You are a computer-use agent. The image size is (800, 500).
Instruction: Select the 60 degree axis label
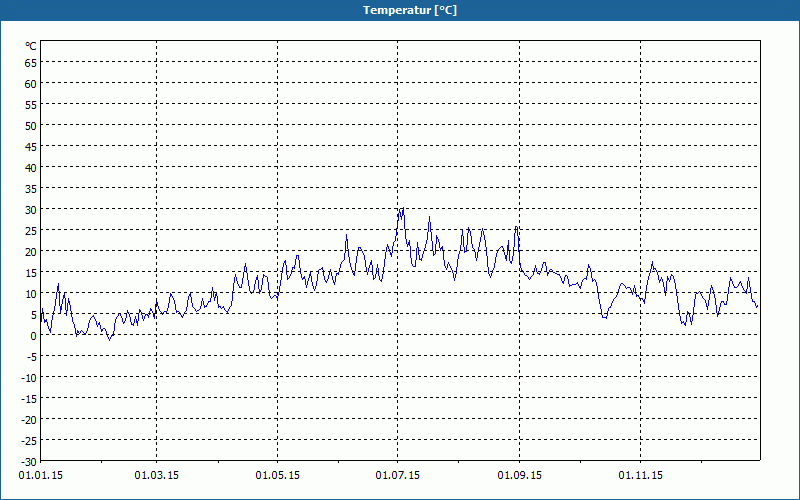[x=31, y=84]
